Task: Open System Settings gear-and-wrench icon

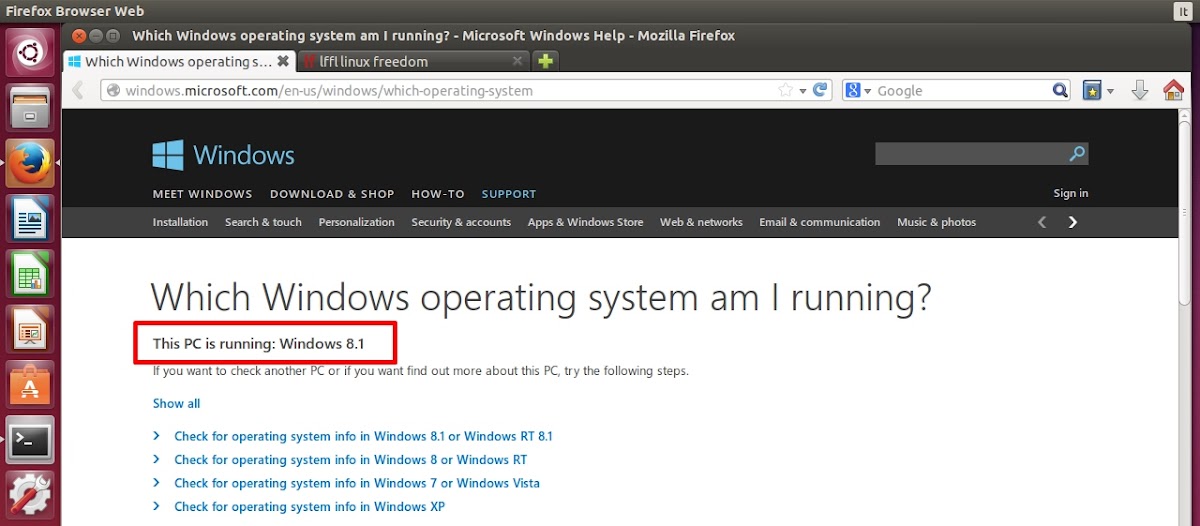Action: (30, 494)
